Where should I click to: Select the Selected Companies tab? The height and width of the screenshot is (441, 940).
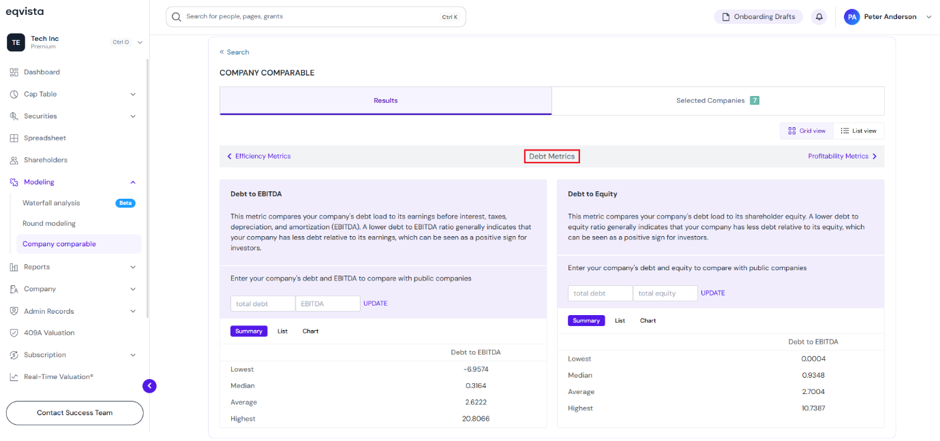[x=718, y=101]
